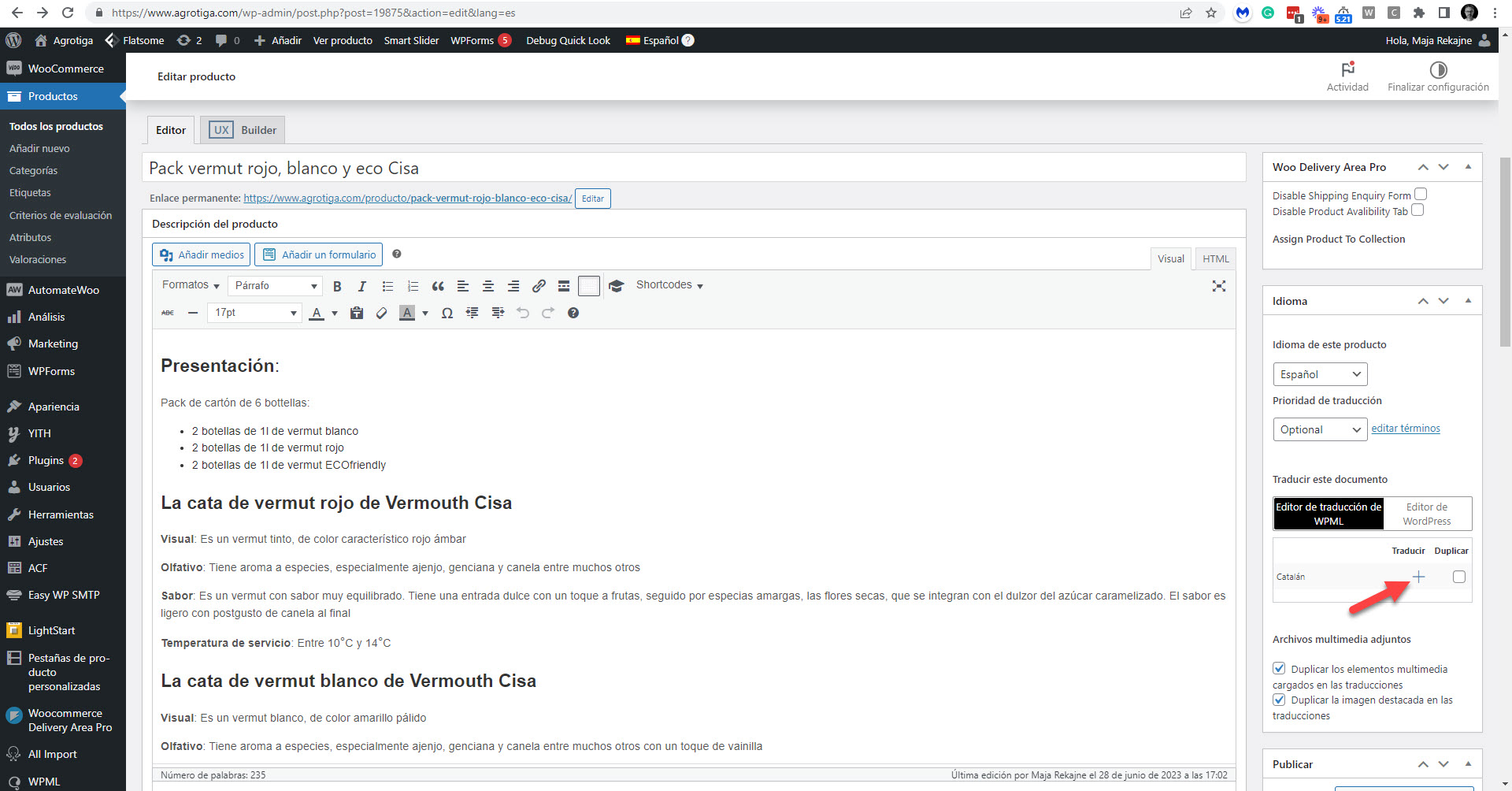
Task: Uncheck Duplicar la imagen destacada
Action: [1280, 699]
